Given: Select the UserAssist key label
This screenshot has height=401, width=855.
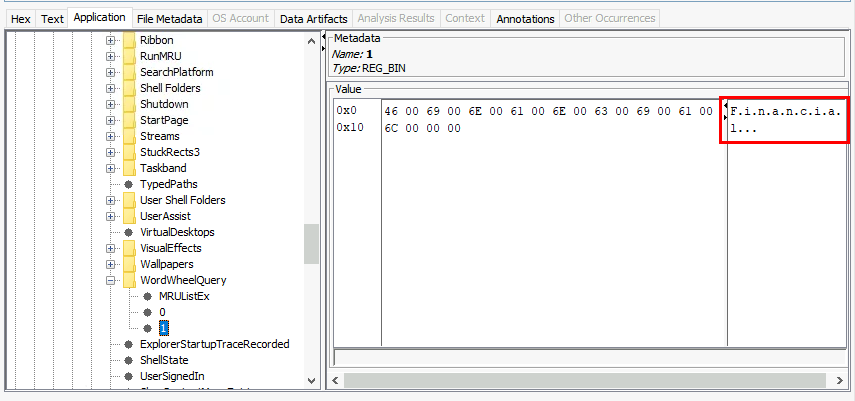Looking at the screenshot, I should coord(165,216).
